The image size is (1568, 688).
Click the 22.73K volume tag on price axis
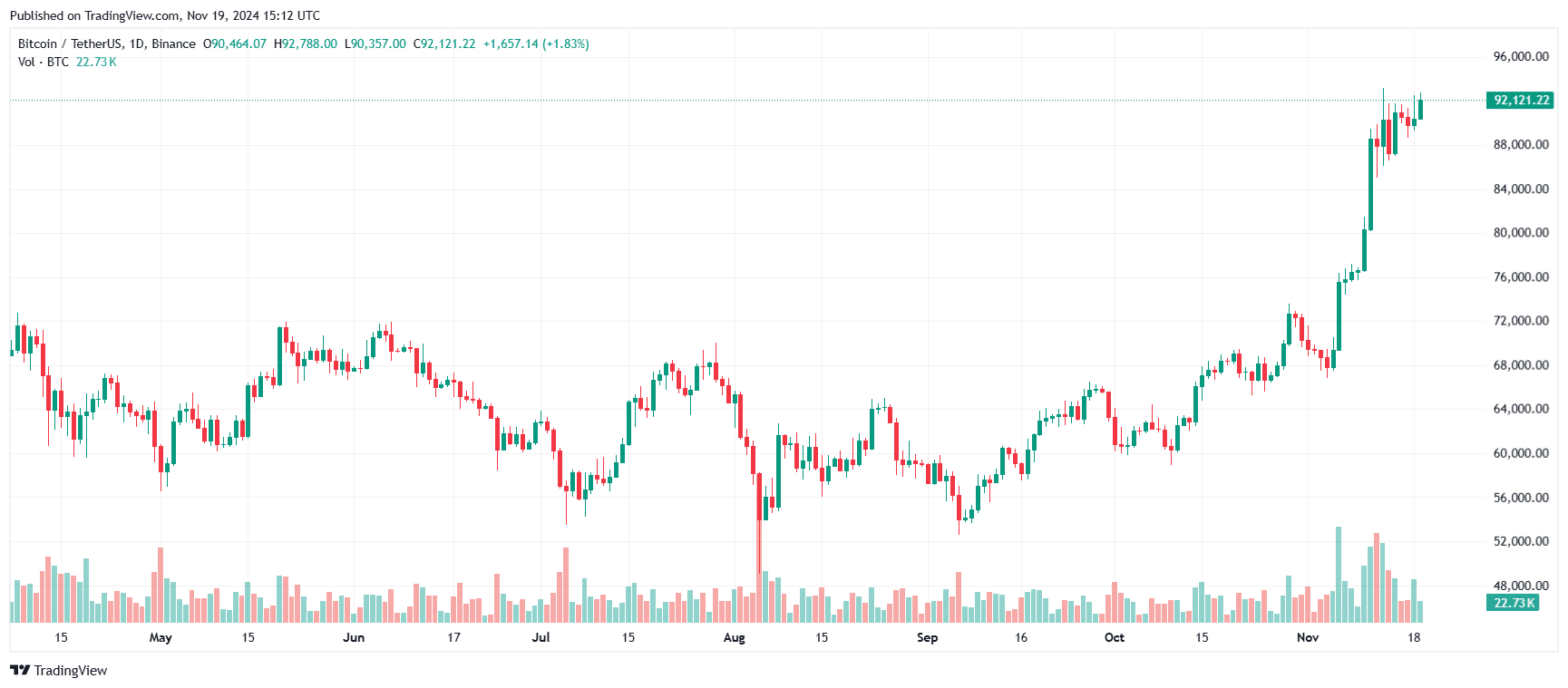[1514, 603]
